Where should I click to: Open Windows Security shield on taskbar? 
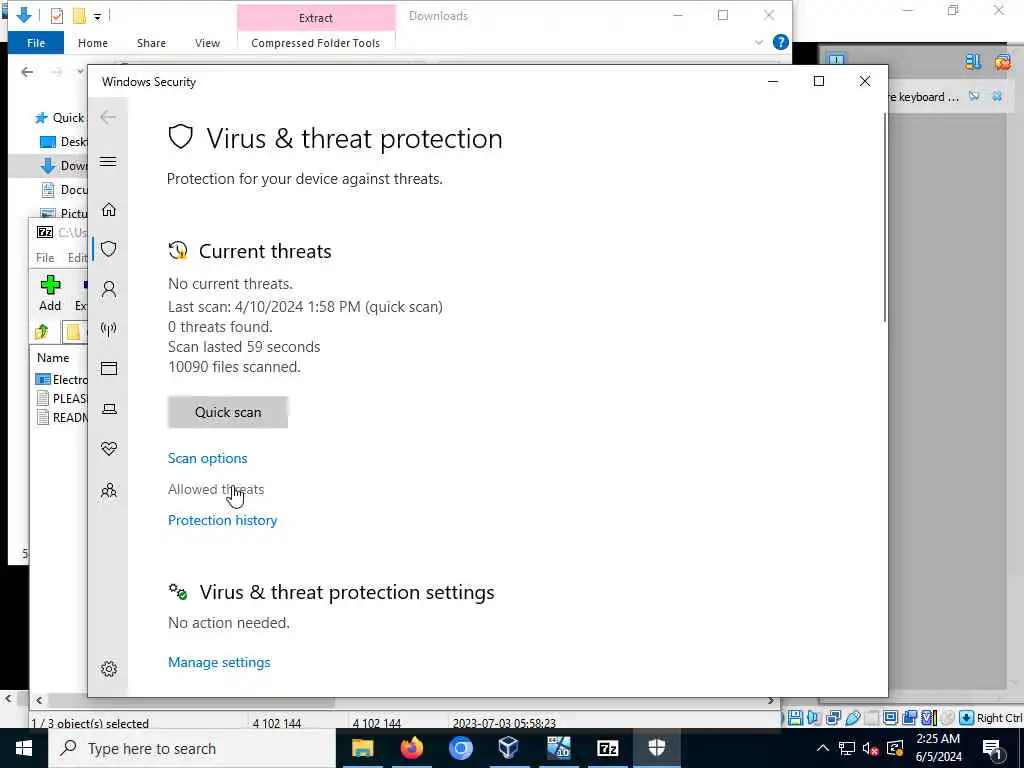[656, 748]
